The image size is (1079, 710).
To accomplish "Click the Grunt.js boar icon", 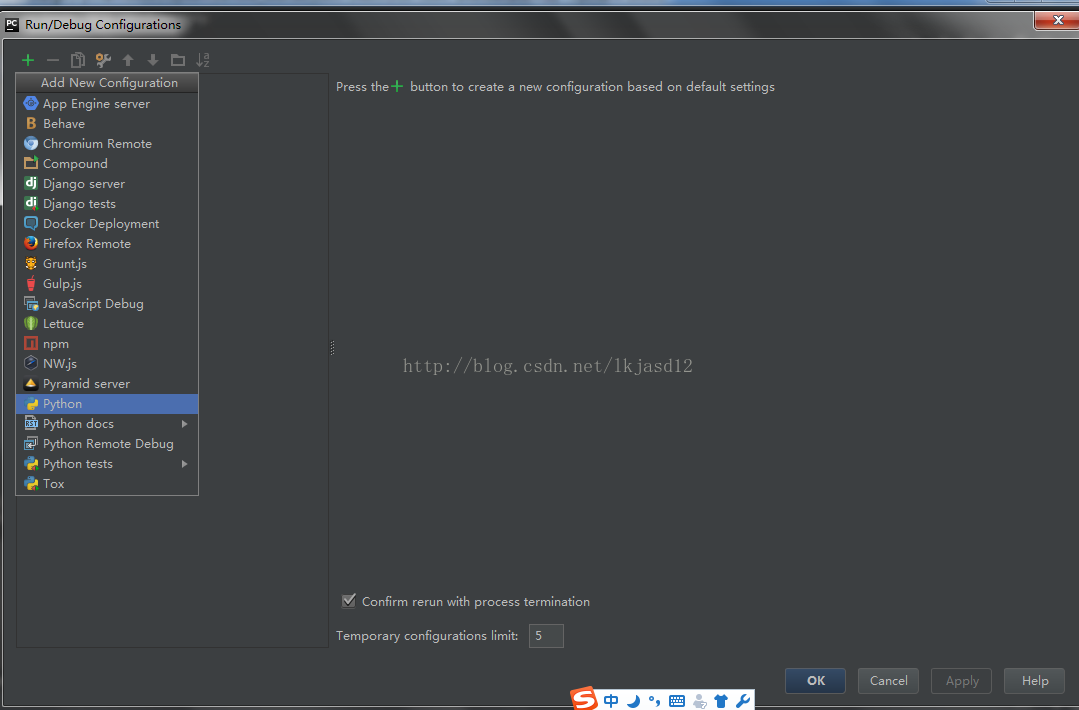I will pyautogui.click(x=31, y=263).
